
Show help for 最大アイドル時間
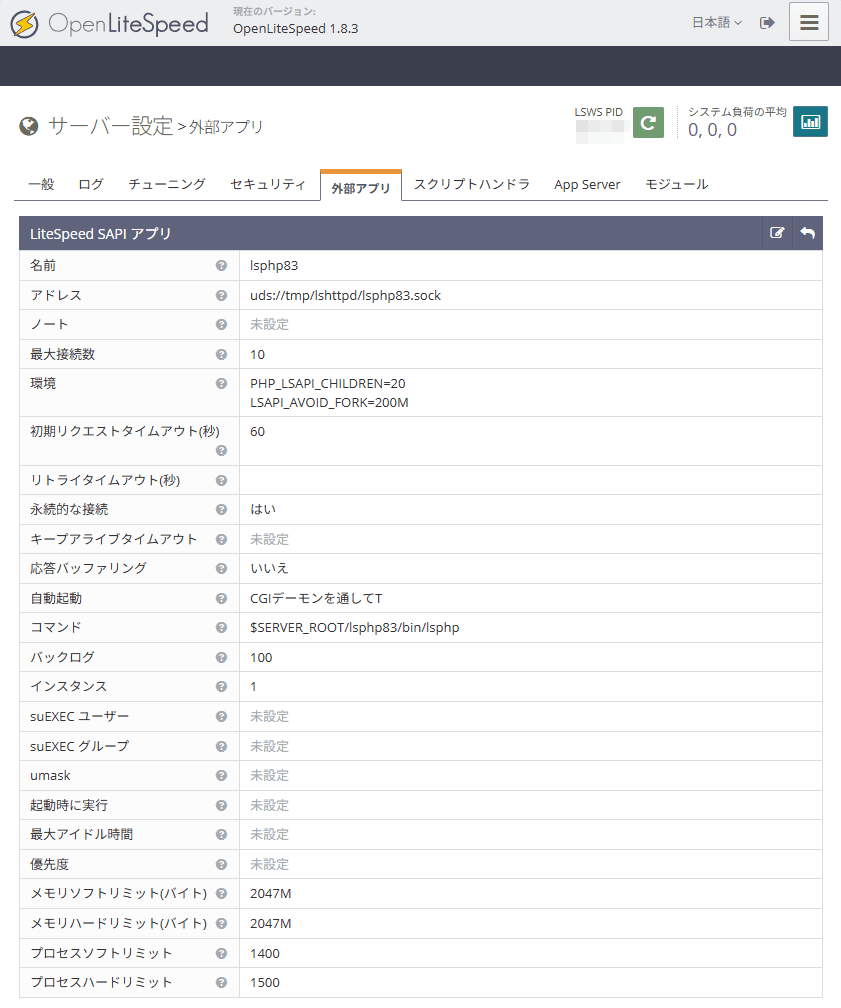point(221,834)
